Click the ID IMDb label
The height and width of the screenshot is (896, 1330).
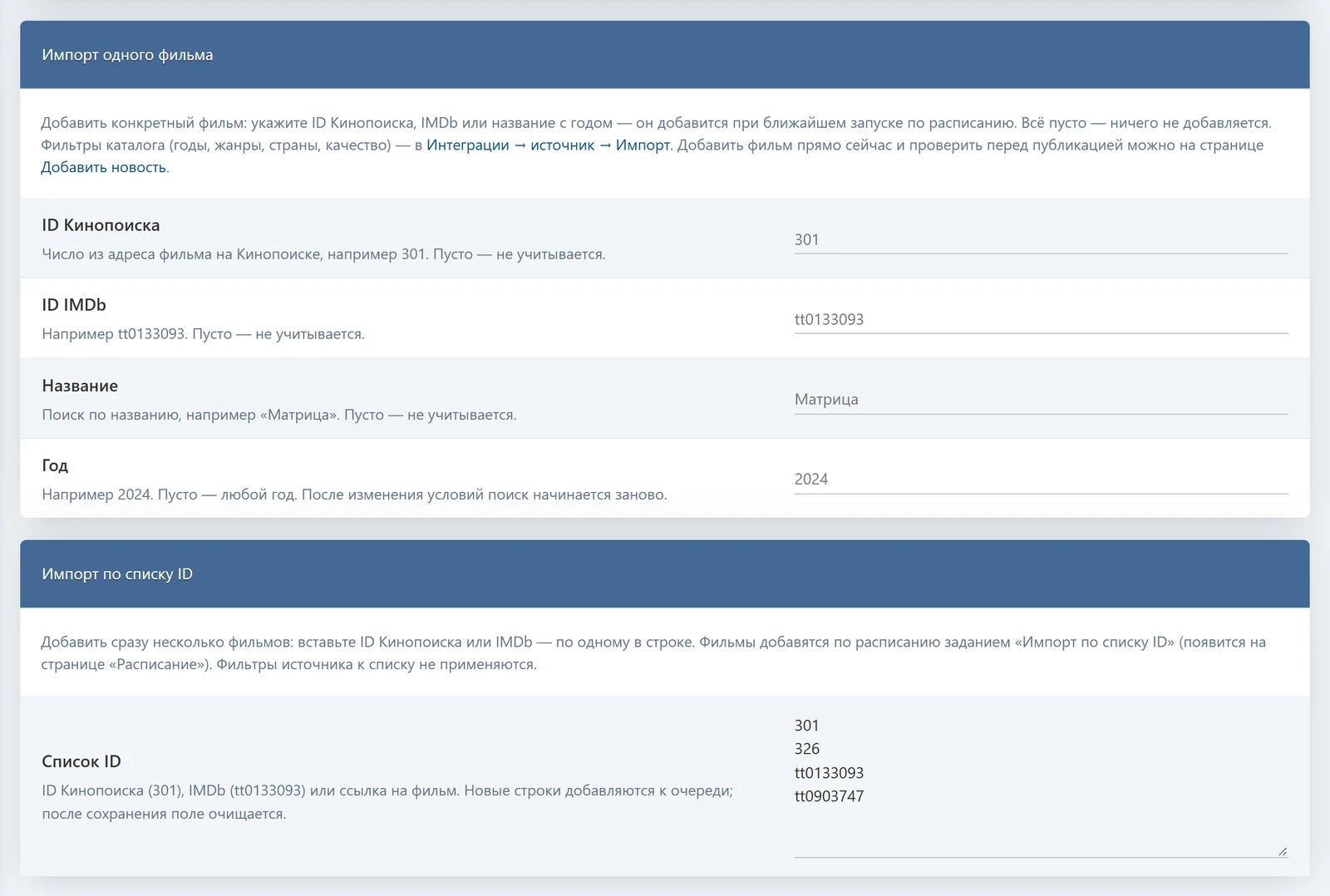74,305
